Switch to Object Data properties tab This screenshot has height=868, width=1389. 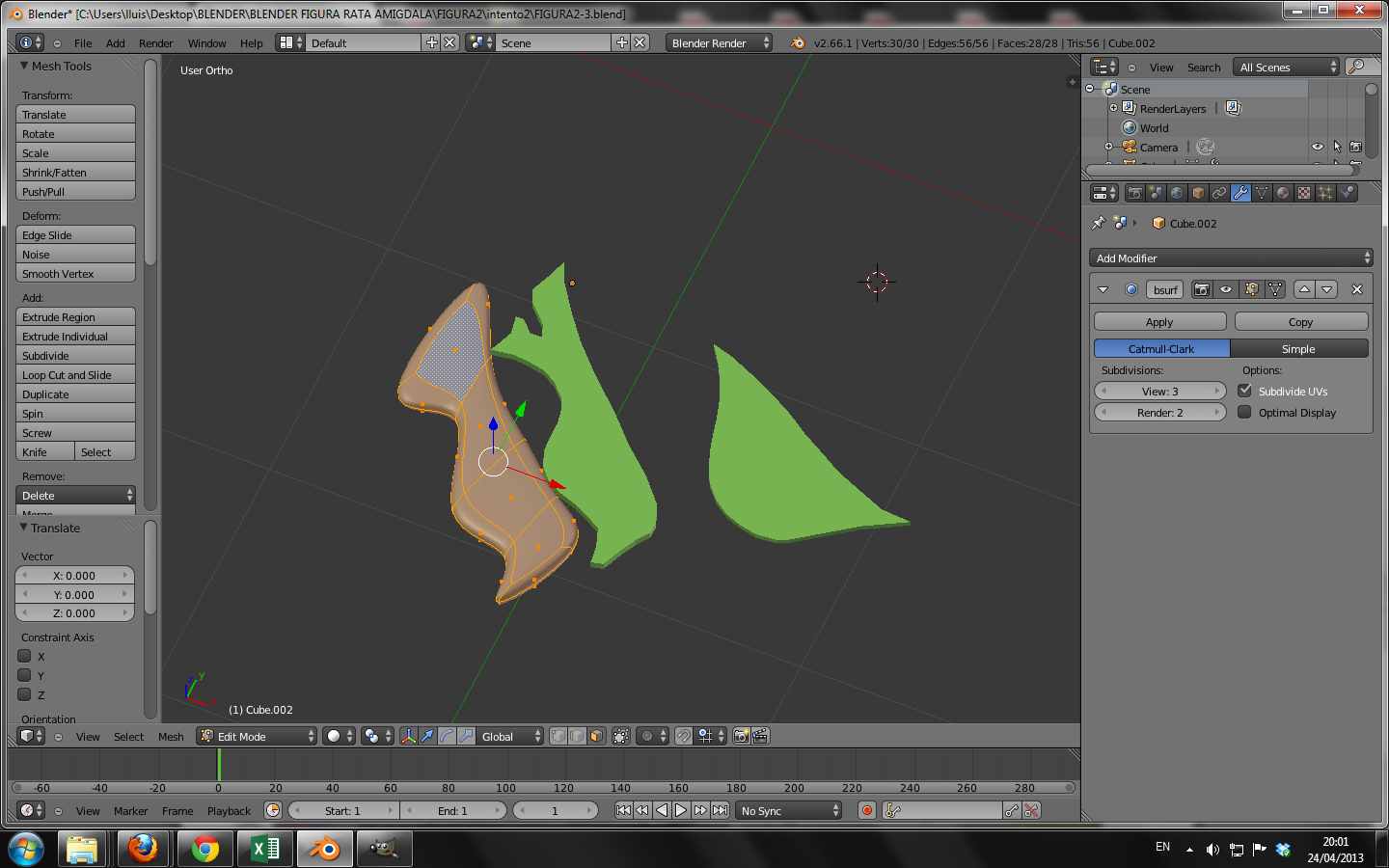click(1262, 193)
